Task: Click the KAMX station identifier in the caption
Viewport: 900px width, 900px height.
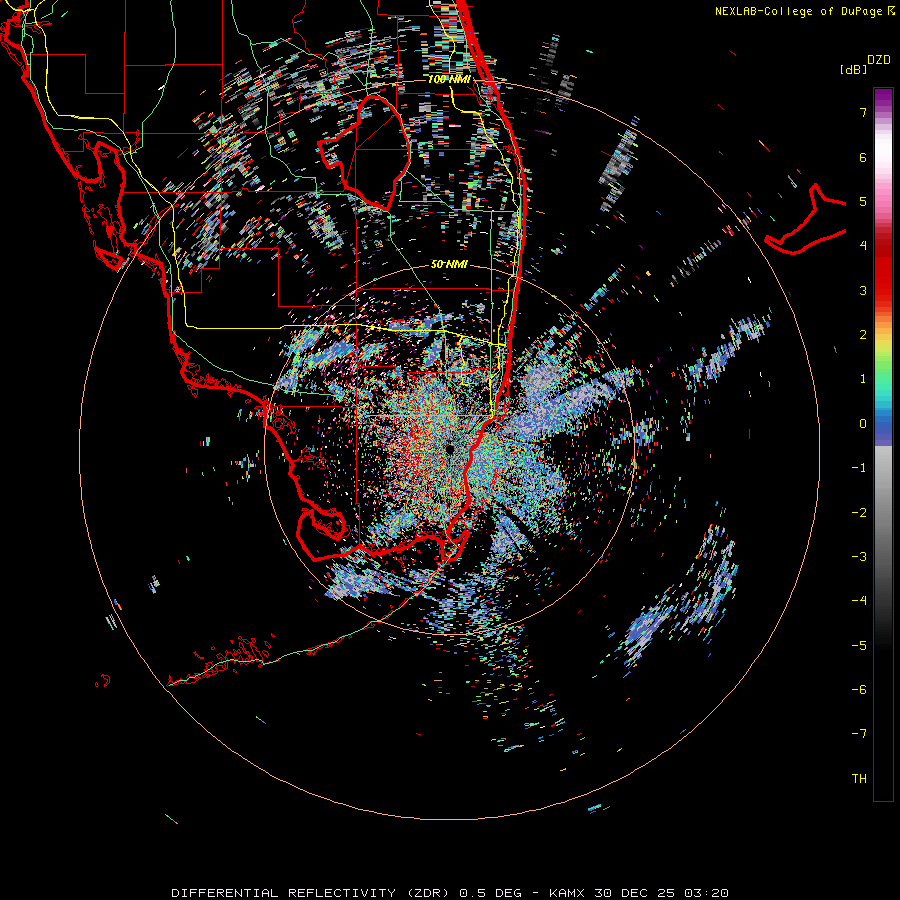Action: pos(568,893)
